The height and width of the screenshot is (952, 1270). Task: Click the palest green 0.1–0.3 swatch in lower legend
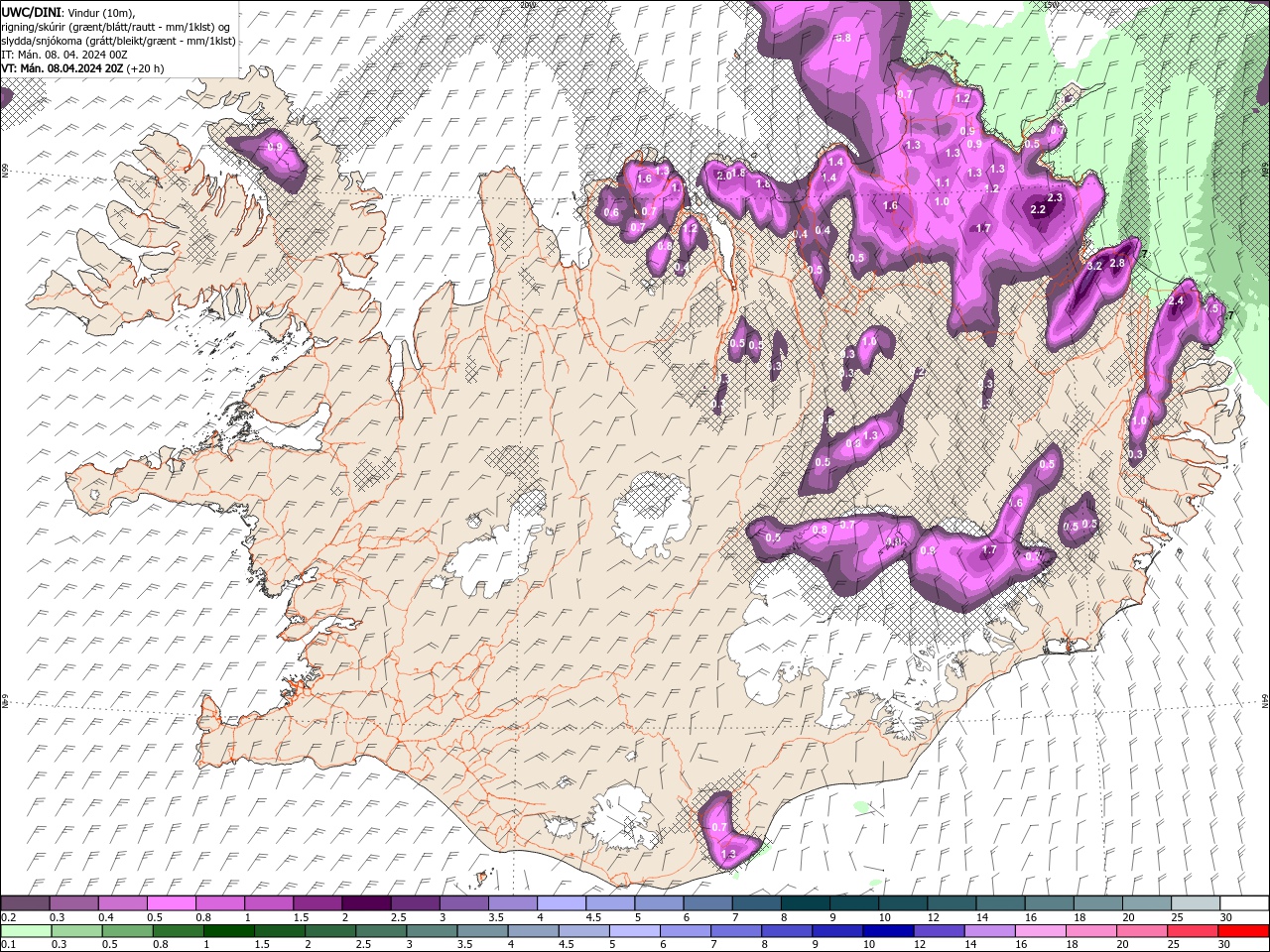coord(26,931)
